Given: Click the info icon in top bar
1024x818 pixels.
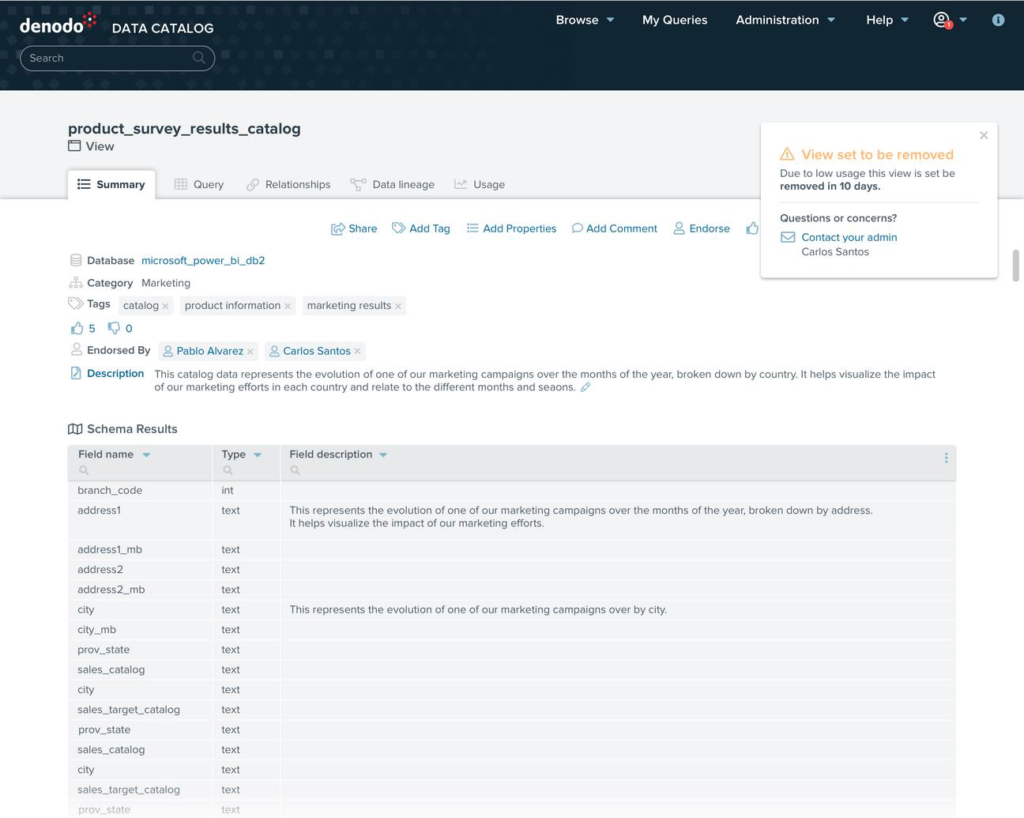Looking at the screenshot, I should (997, 20).
